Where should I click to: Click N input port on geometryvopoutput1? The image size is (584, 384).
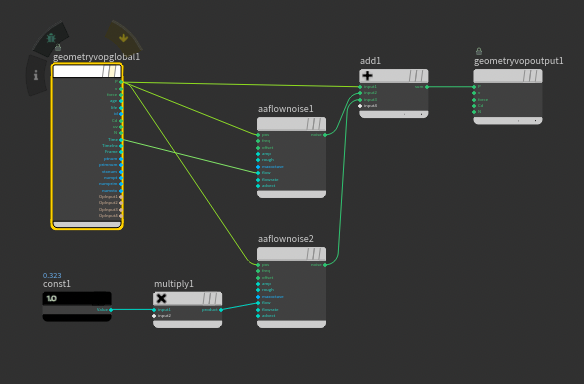coord(474,112)
